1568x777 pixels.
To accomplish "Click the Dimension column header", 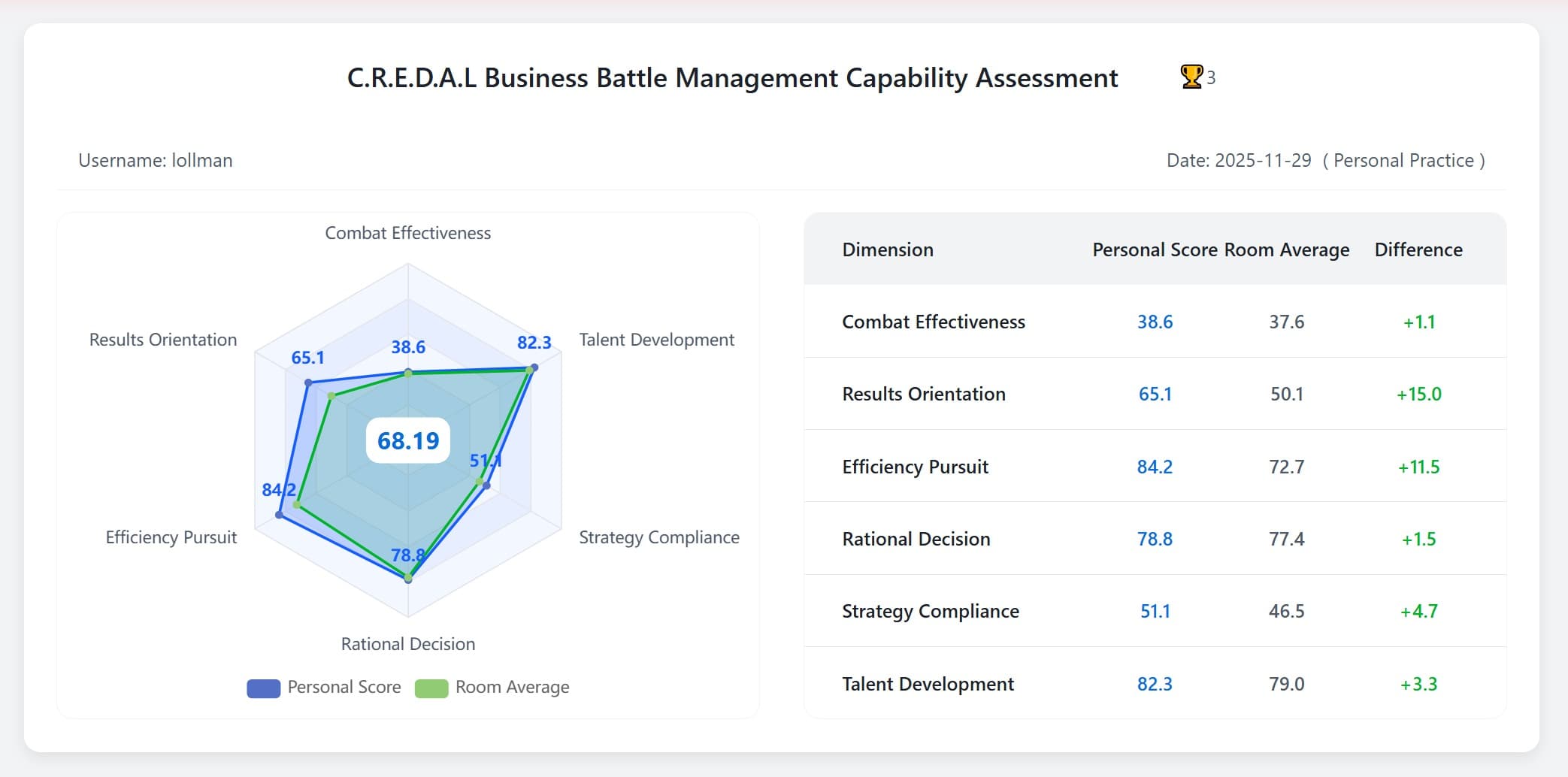I will pos(888,249).
